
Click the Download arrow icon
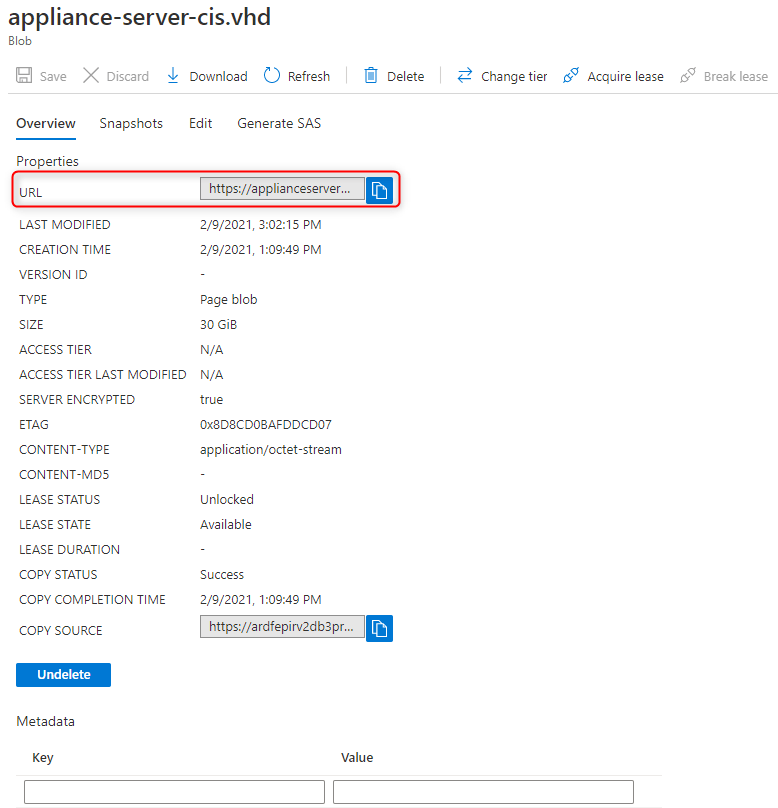[173, 75]
